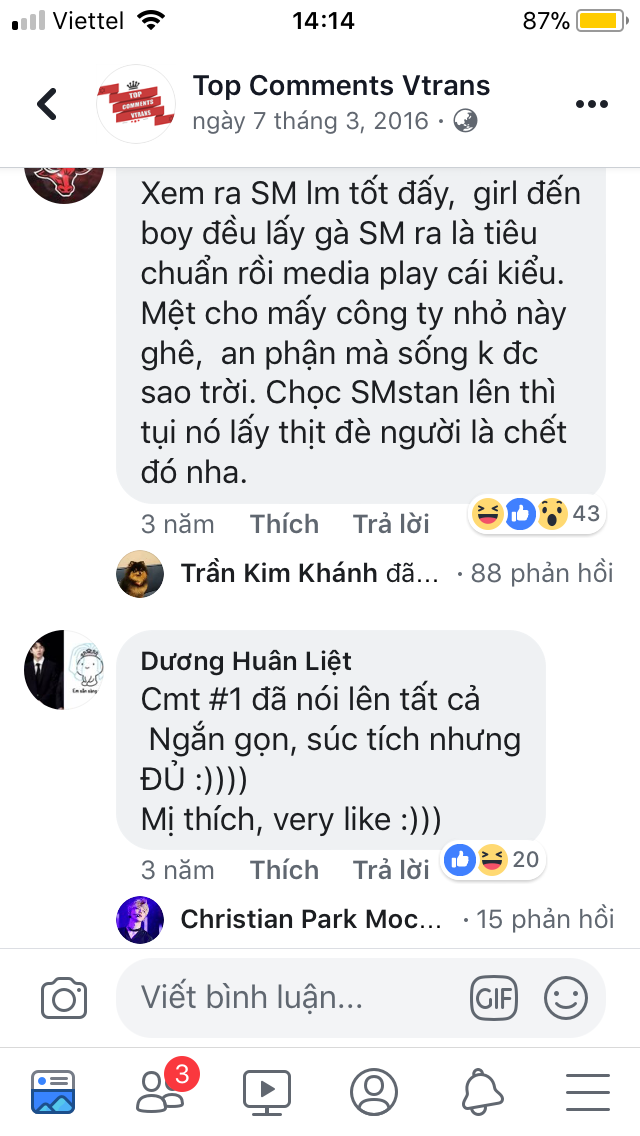
Task: Open the emoji sticker picker
Action: [x=566, y=997]
